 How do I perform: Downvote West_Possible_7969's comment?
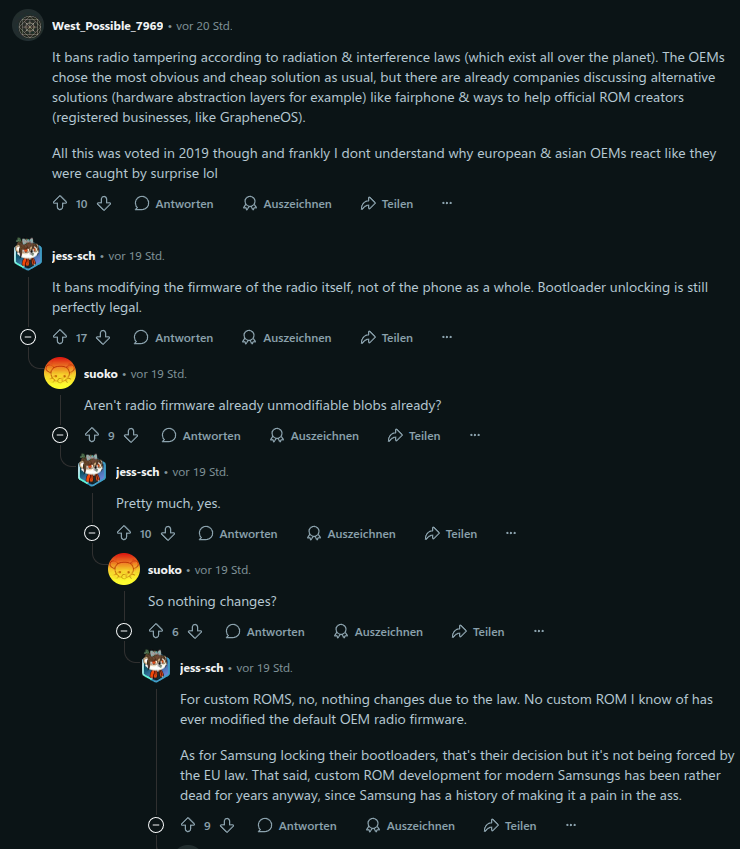click(104, 203)
